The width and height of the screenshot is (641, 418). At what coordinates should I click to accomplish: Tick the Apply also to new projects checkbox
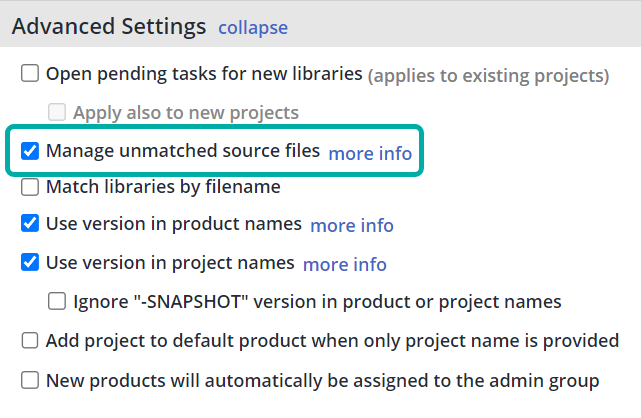[58, 112]
